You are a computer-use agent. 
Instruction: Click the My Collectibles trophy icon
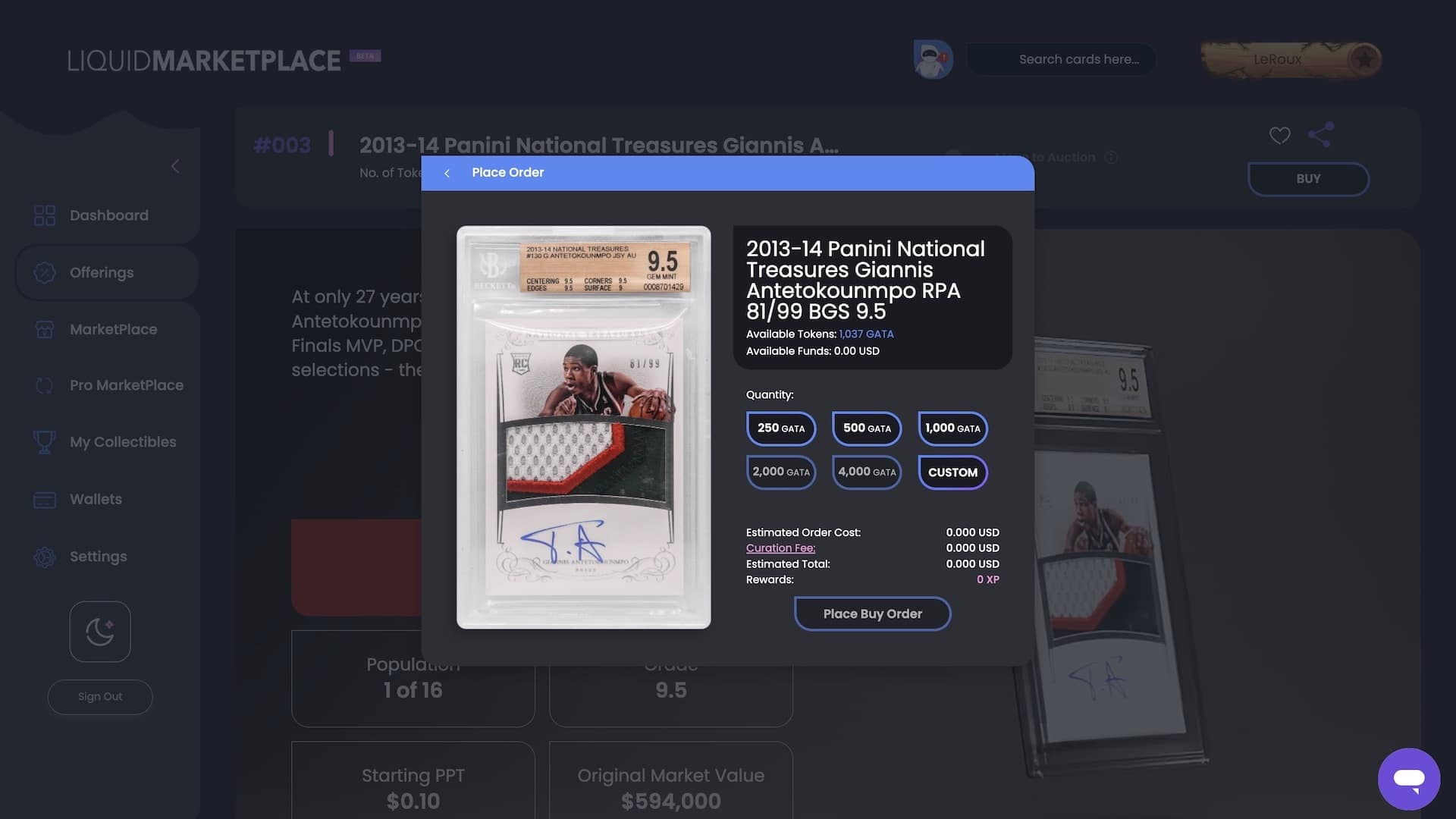click(x=45, y=442)
